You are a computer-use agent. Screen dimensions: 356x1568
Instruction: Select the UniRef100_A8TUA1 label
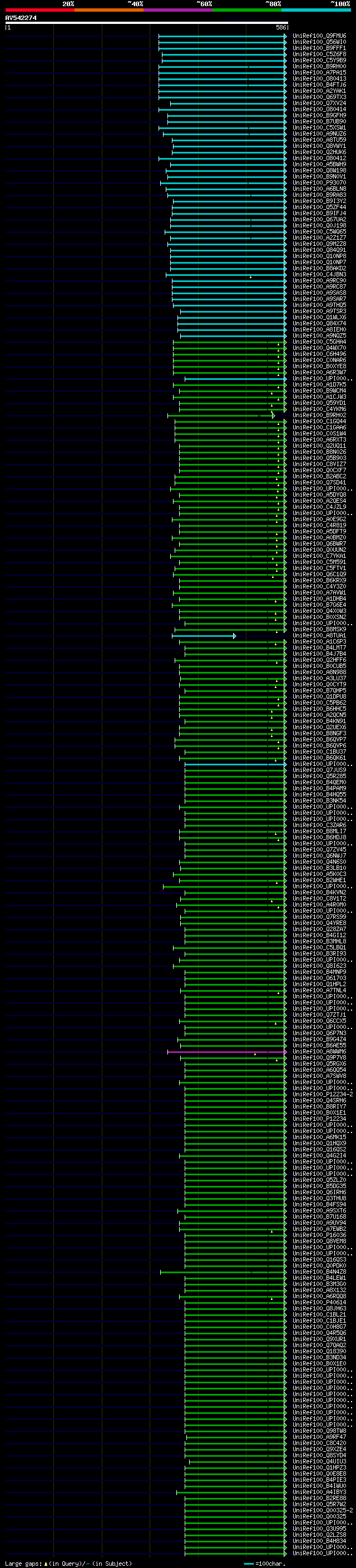[319, 635]
